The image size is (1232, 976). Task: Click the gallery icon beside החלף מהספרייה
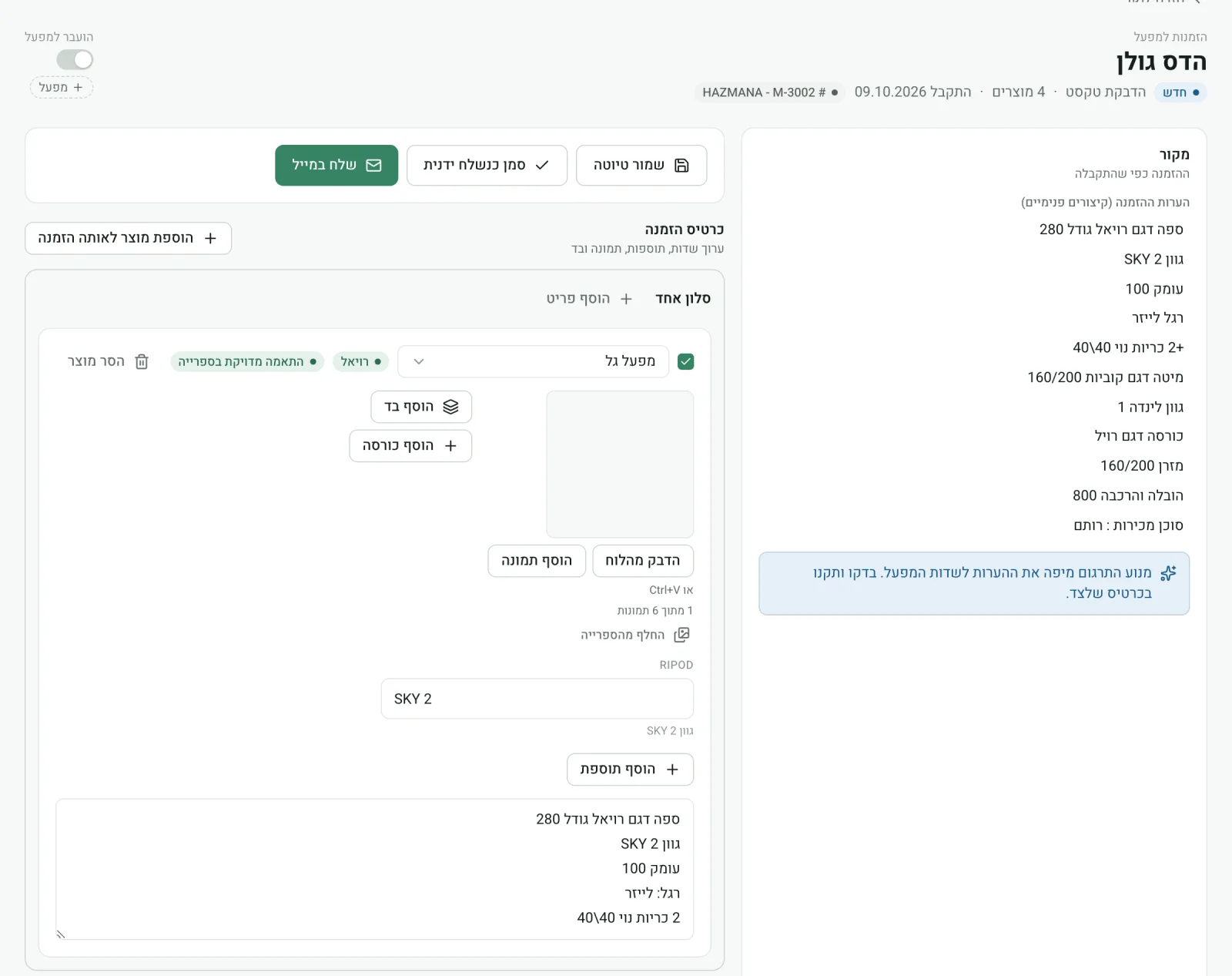pyautogui.click(x=681, y=635)
